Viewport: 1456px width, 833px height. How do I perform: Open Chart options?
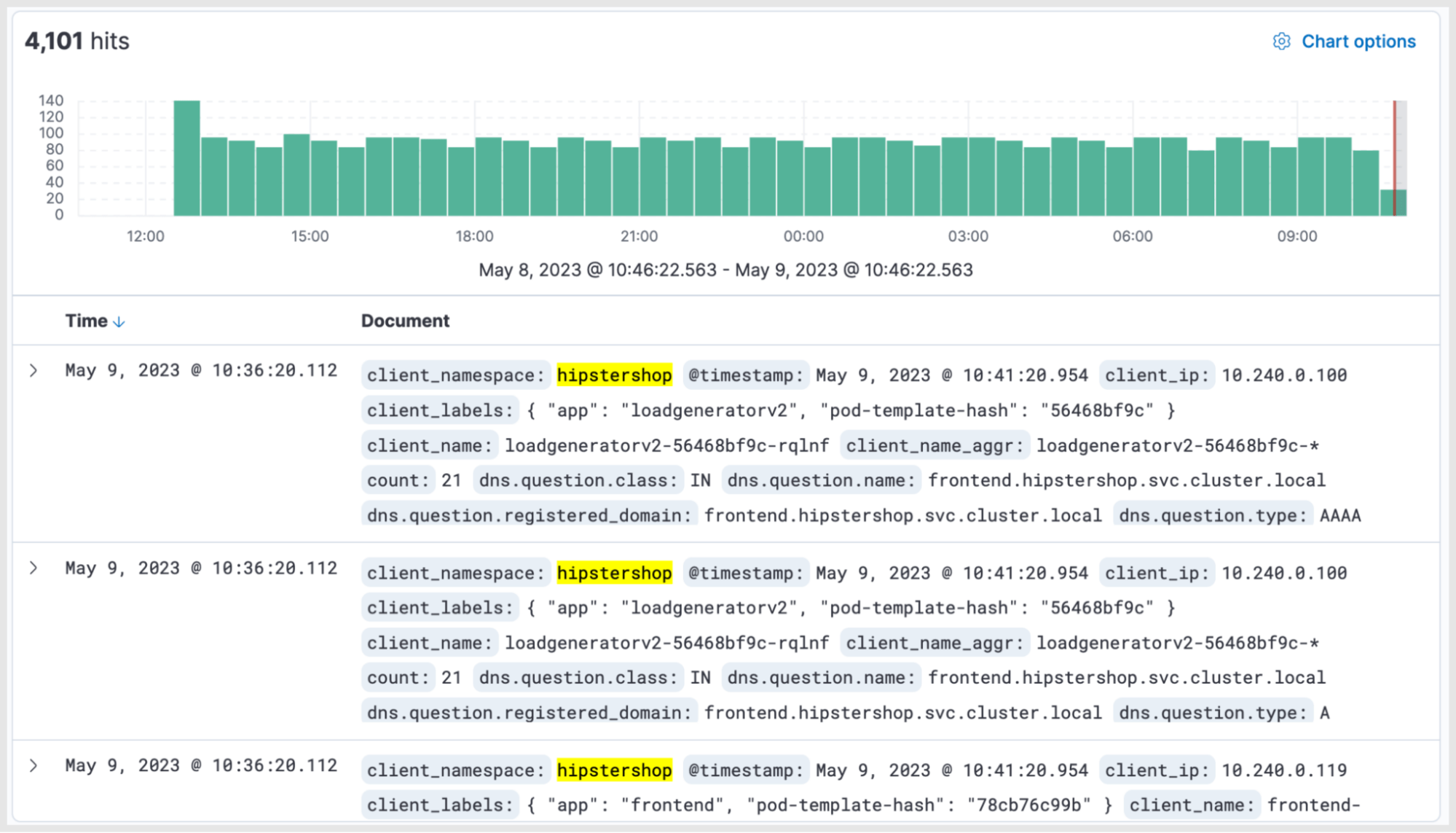(1344, 42)
